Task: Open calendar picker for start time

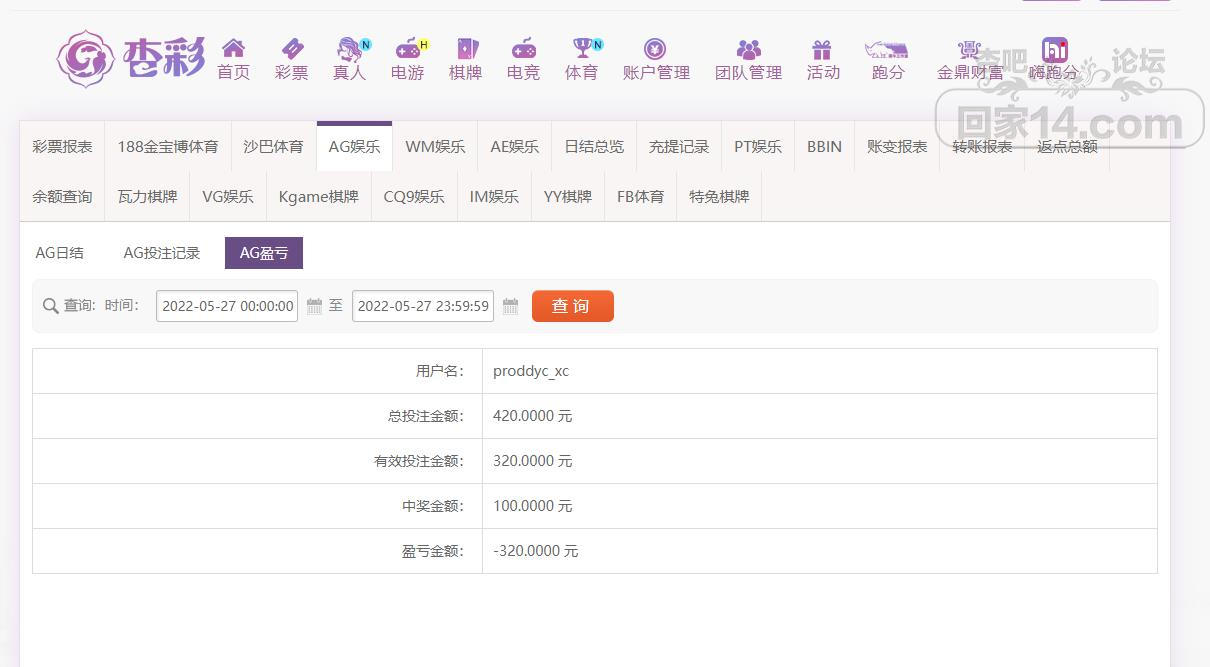Action: (314, 306)
